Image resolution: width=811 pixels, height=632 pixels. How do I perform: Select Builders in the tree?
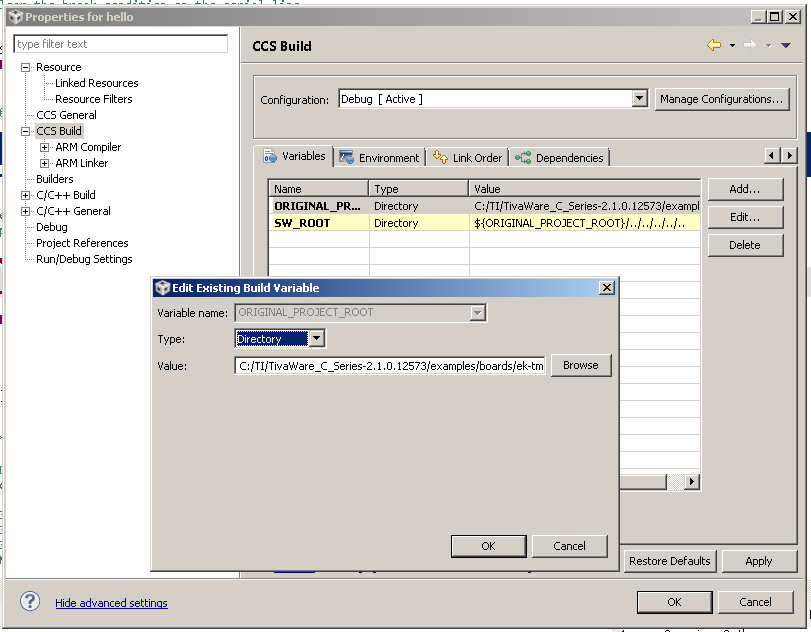click(55, 179)
